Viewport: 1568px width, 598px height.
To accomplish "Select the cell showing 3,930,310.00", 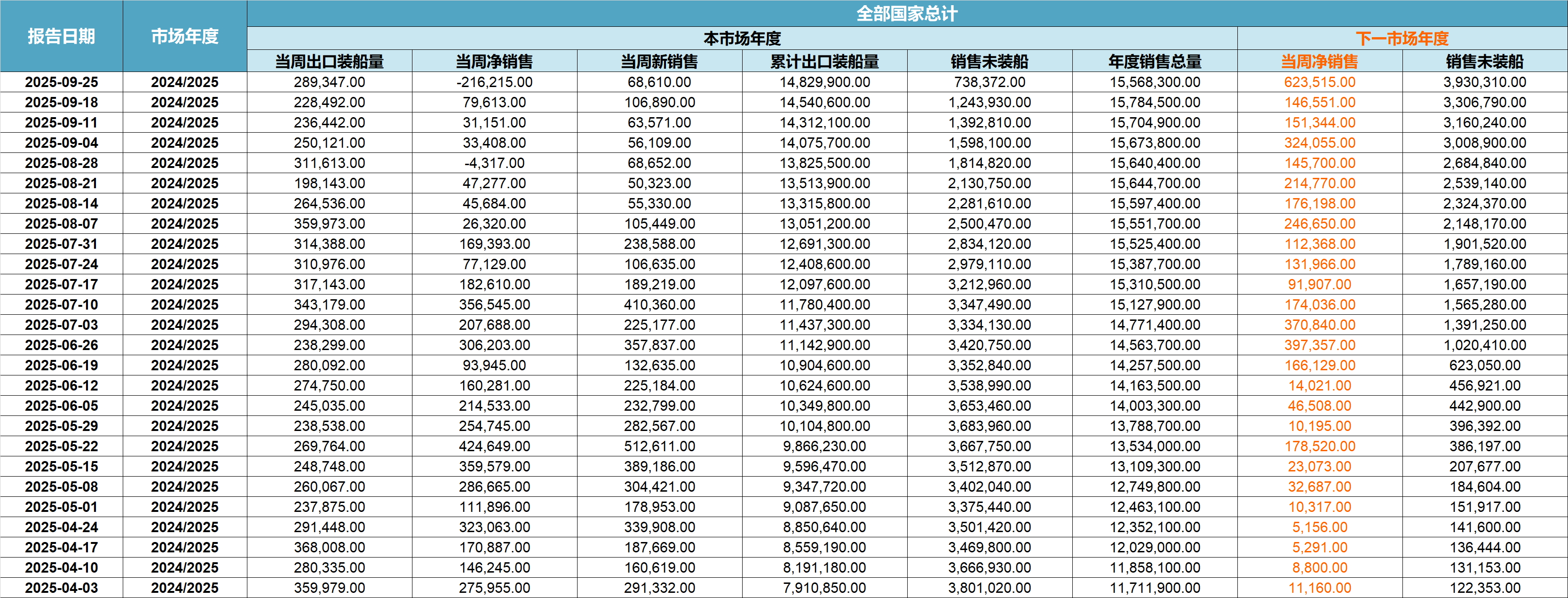I will 1484,82.
